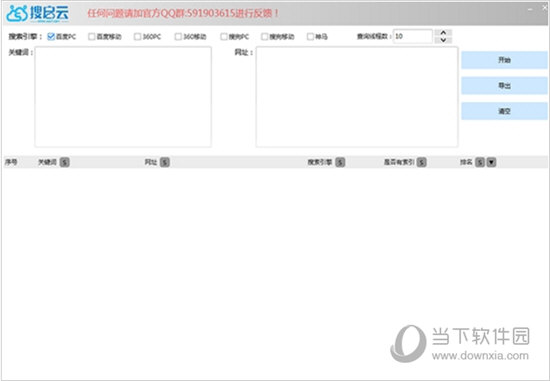Screen dimensions: 550x381
Task: Click the S icon beside 关键词 column
Action: (x=65, y=162)
